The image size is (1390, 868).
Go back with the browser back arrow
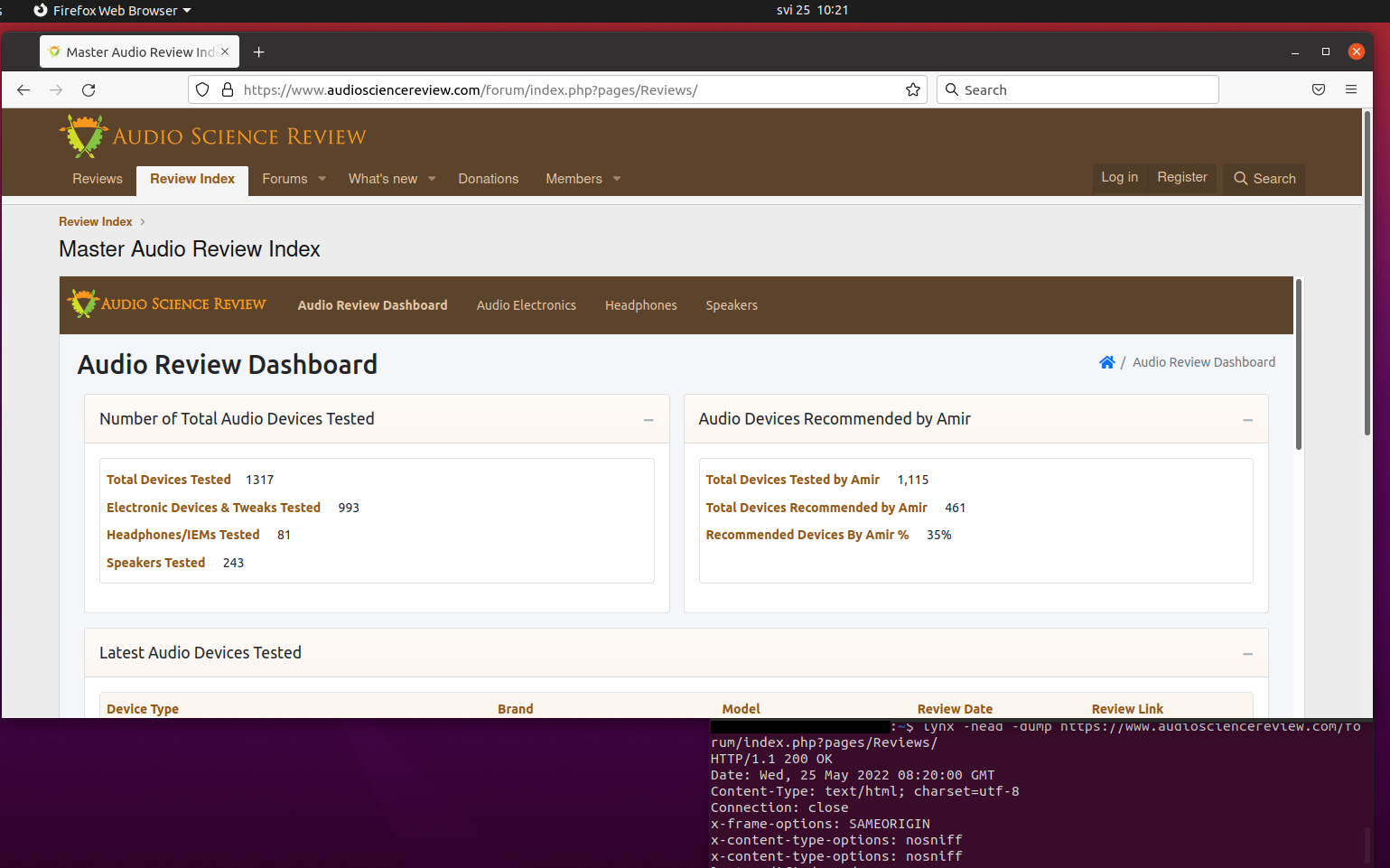click(x=23, y=90)
